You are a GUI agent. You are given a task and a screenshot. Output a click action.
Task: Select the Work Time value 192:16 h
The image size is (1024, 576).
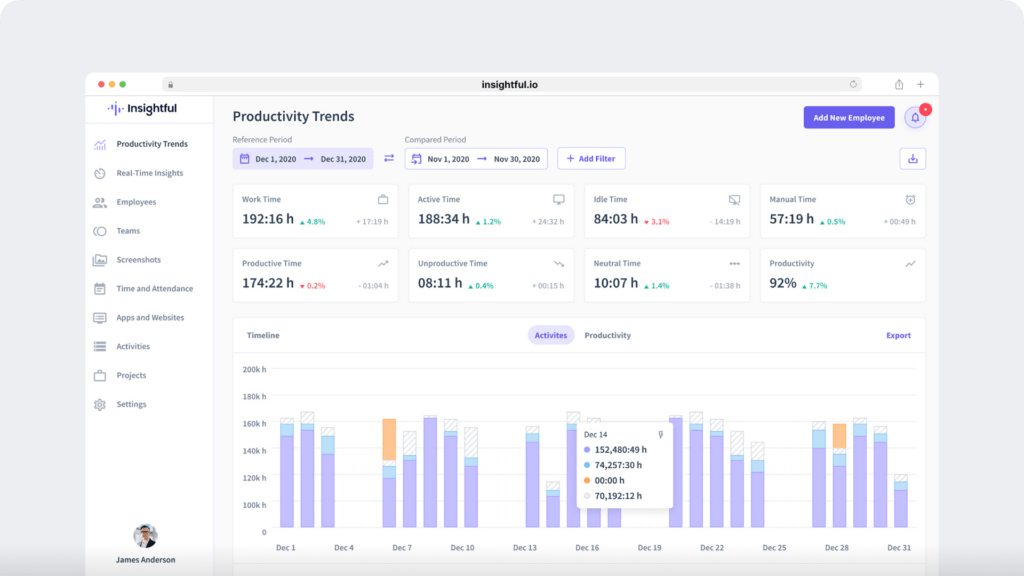pos(268,219)
